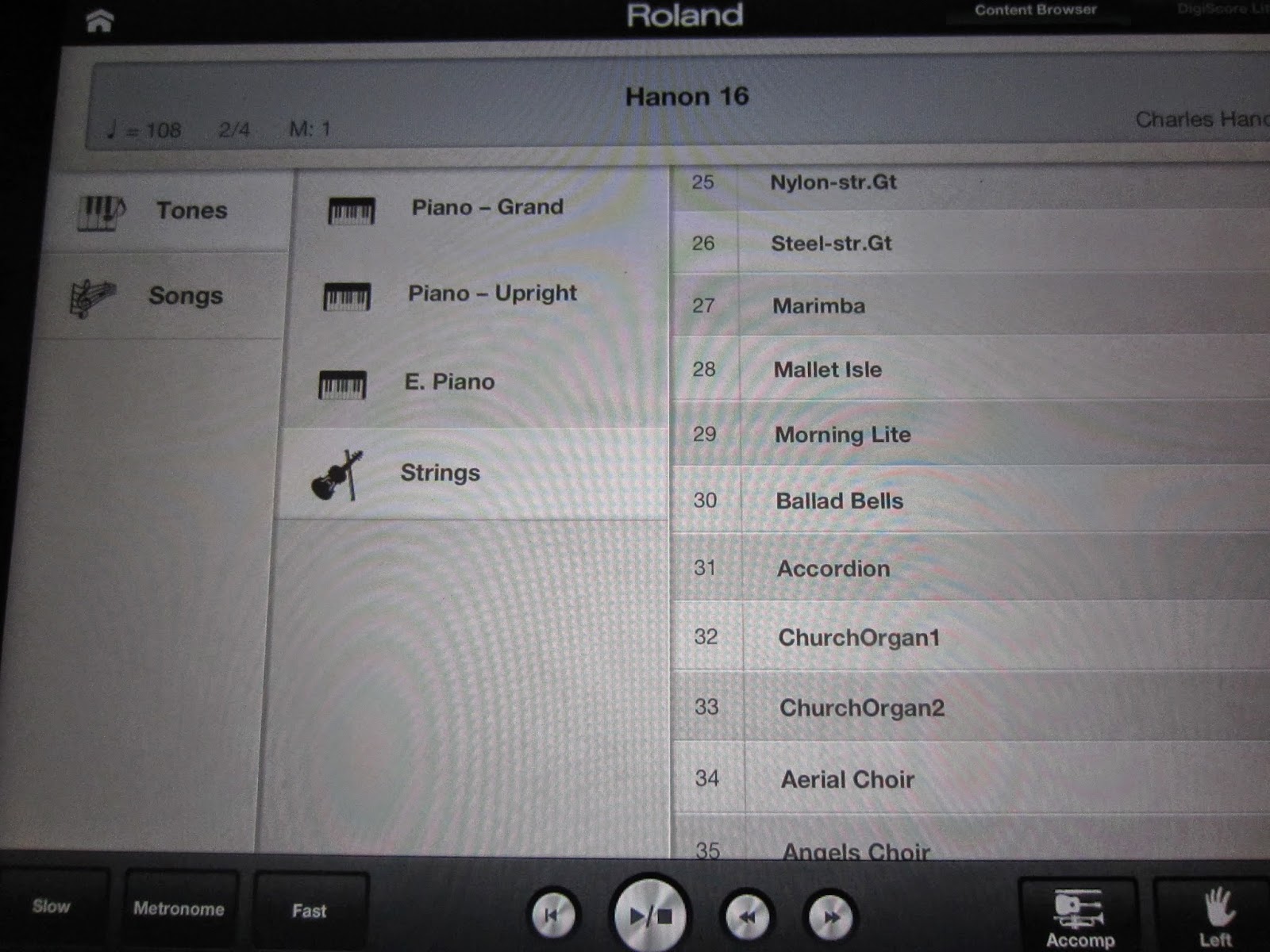Image resolution: width=1270 pixels, height=952 pixels.
Task: Switch to the Songs category
Action: [161, 297]
